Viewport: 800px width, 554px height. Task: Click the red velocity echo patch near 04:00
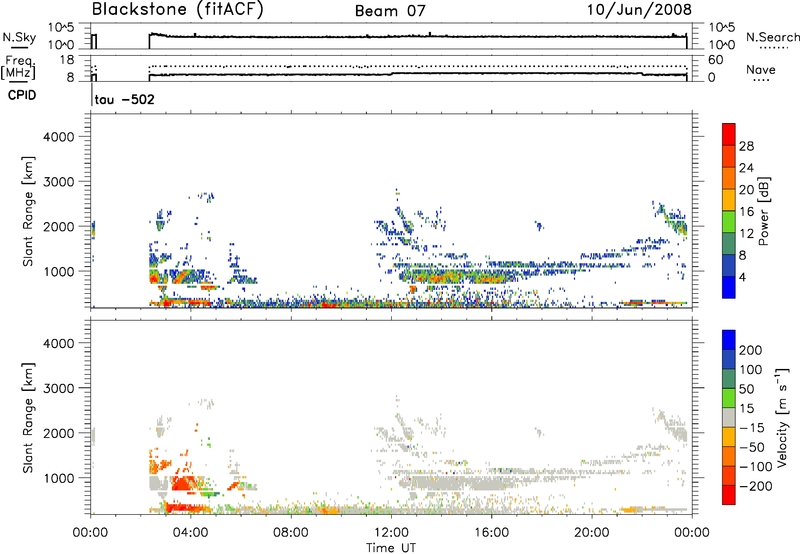(x=184, y=483)
